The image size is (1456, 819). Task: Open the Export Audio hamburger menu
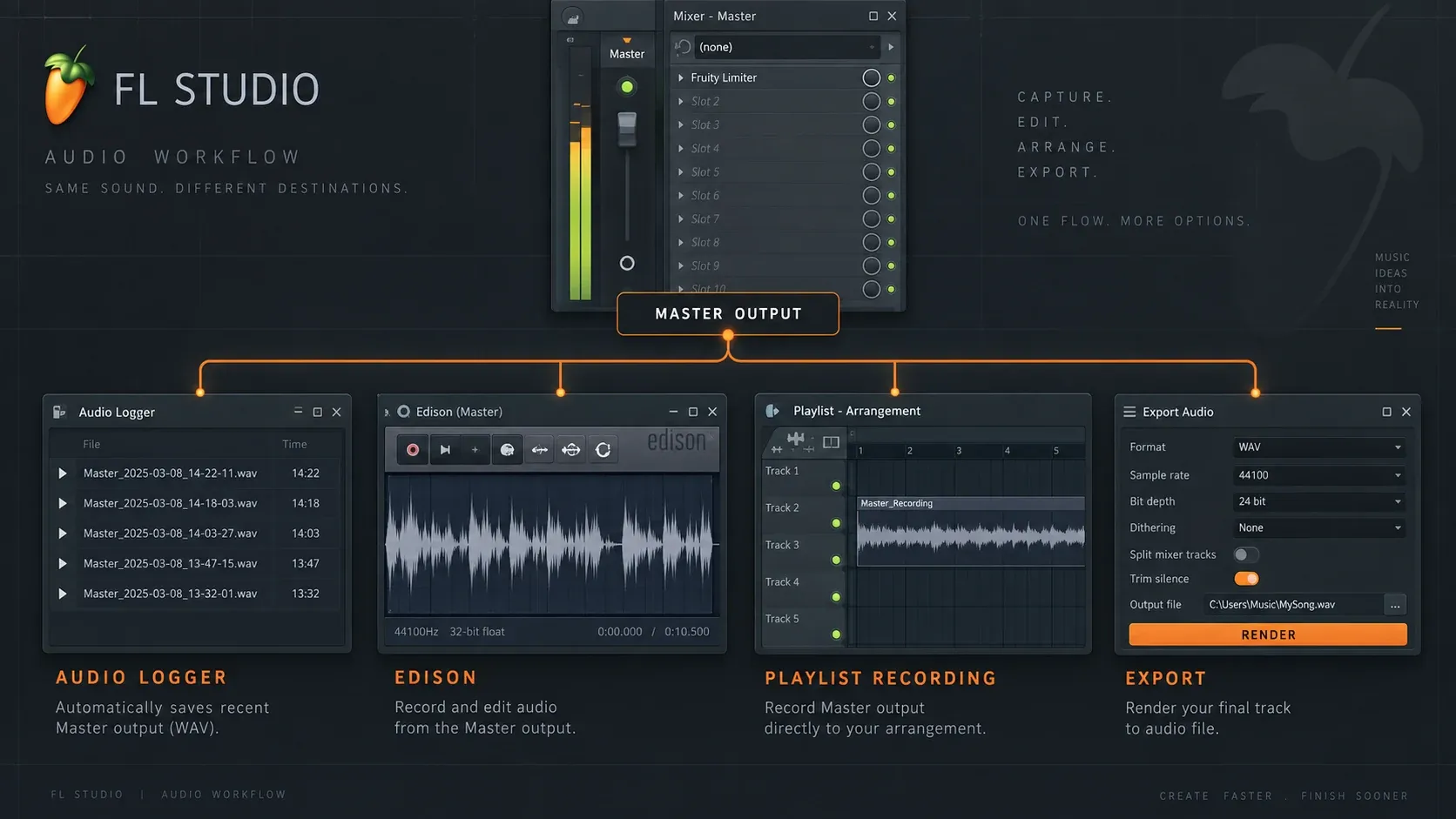tap(1129, 412)
